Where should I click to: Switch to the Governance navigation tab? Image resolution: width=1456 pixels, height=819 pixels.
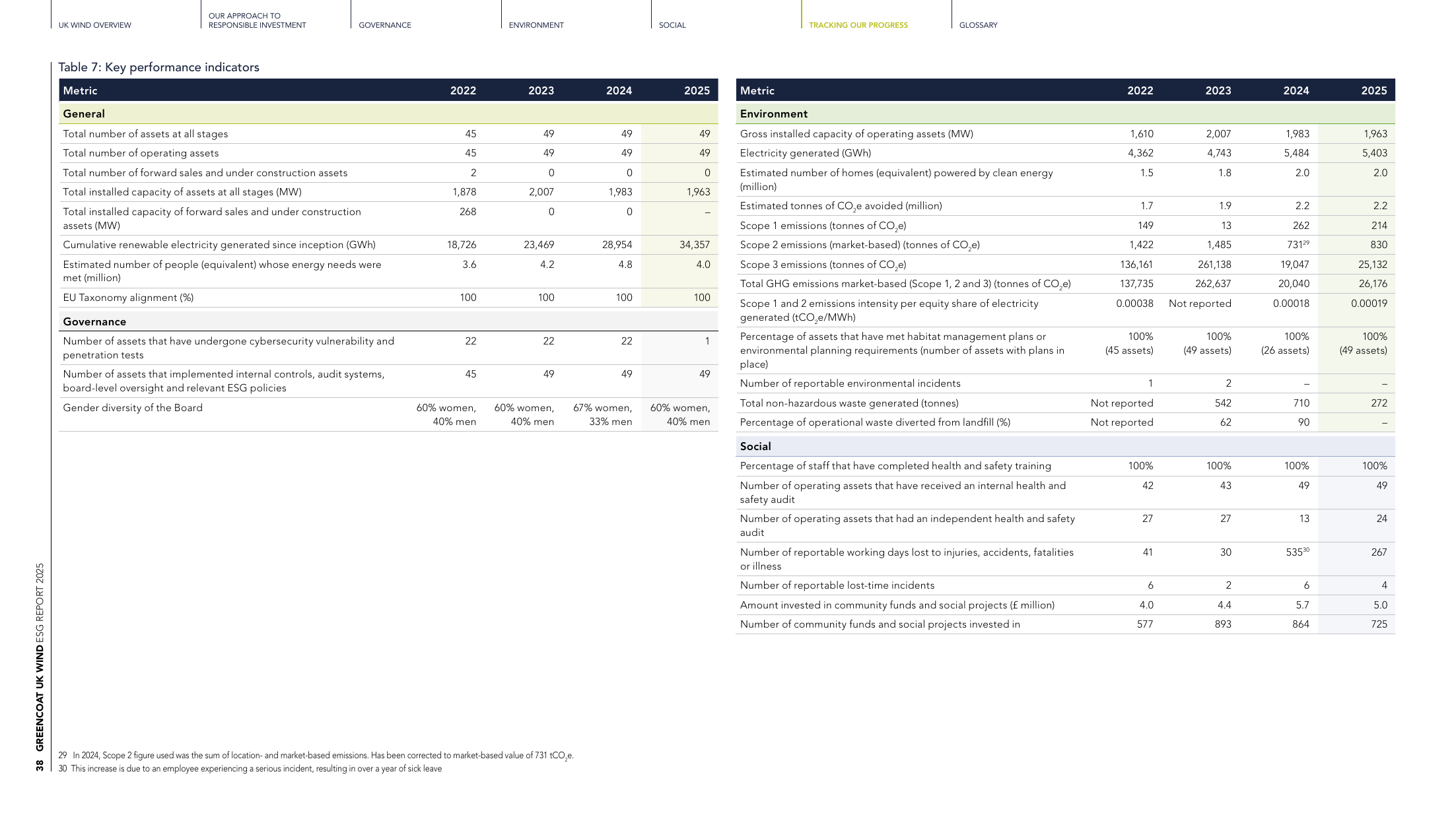tap(385, 25)
